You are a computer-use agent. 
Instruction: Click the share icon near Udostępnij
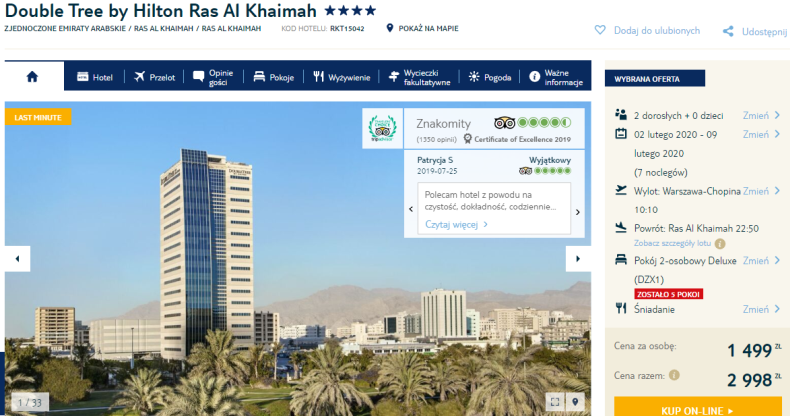coord(728,31)
